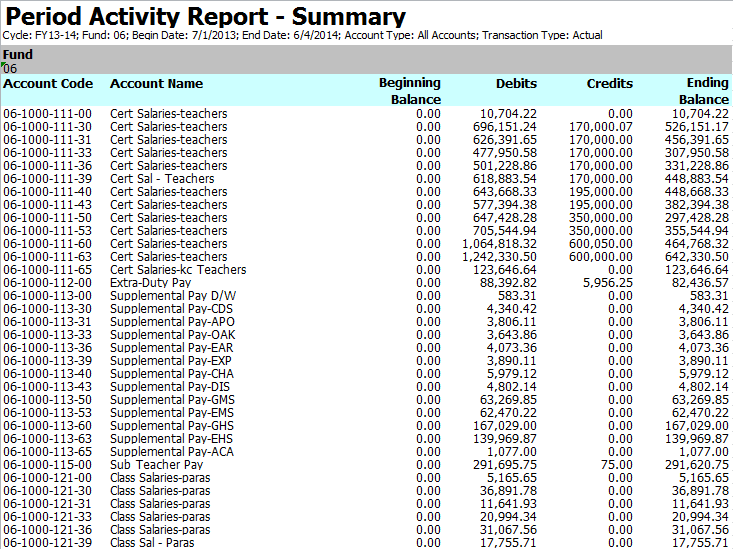
Task: Select the 600,050.00 credit value
Action: click(600, 244)
